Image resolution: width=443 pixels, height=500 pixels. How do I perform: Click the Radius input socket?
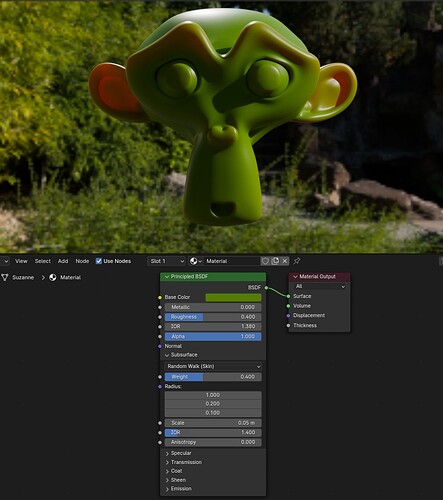[160, 387]
